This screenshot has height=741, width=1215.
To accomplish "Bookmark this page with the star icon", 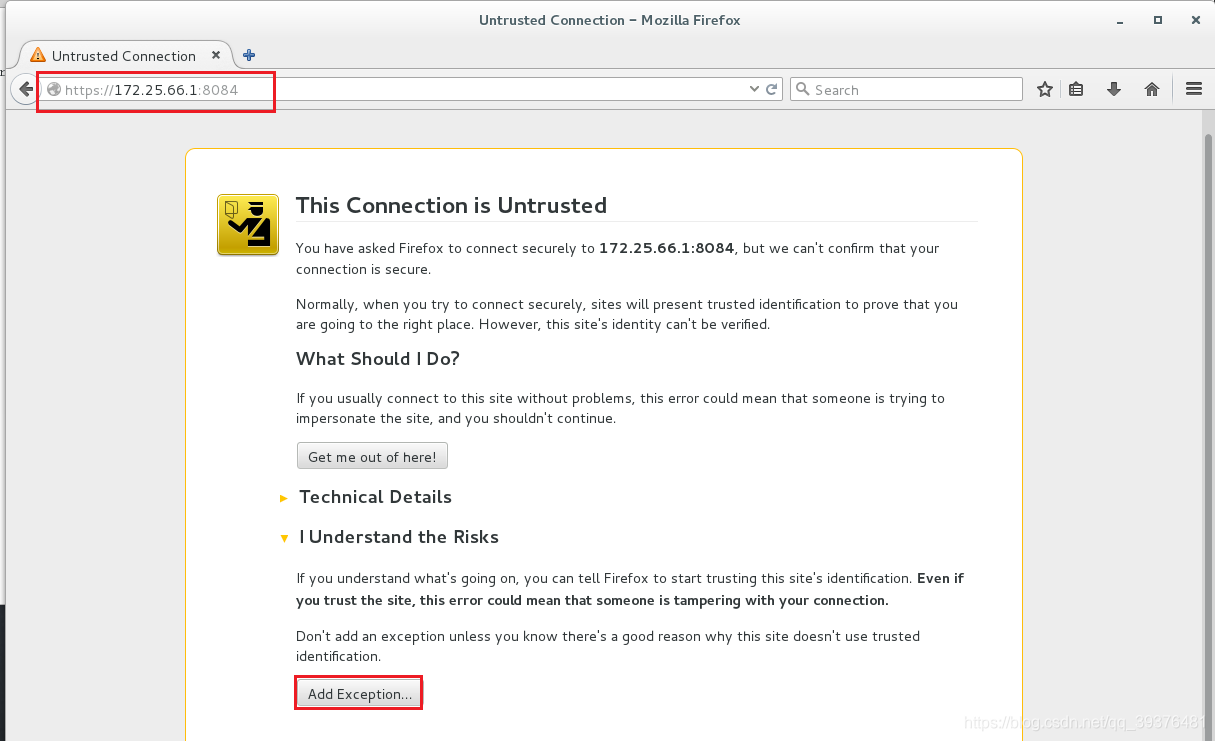I will pyautogui.click(x=1045, y=89).
